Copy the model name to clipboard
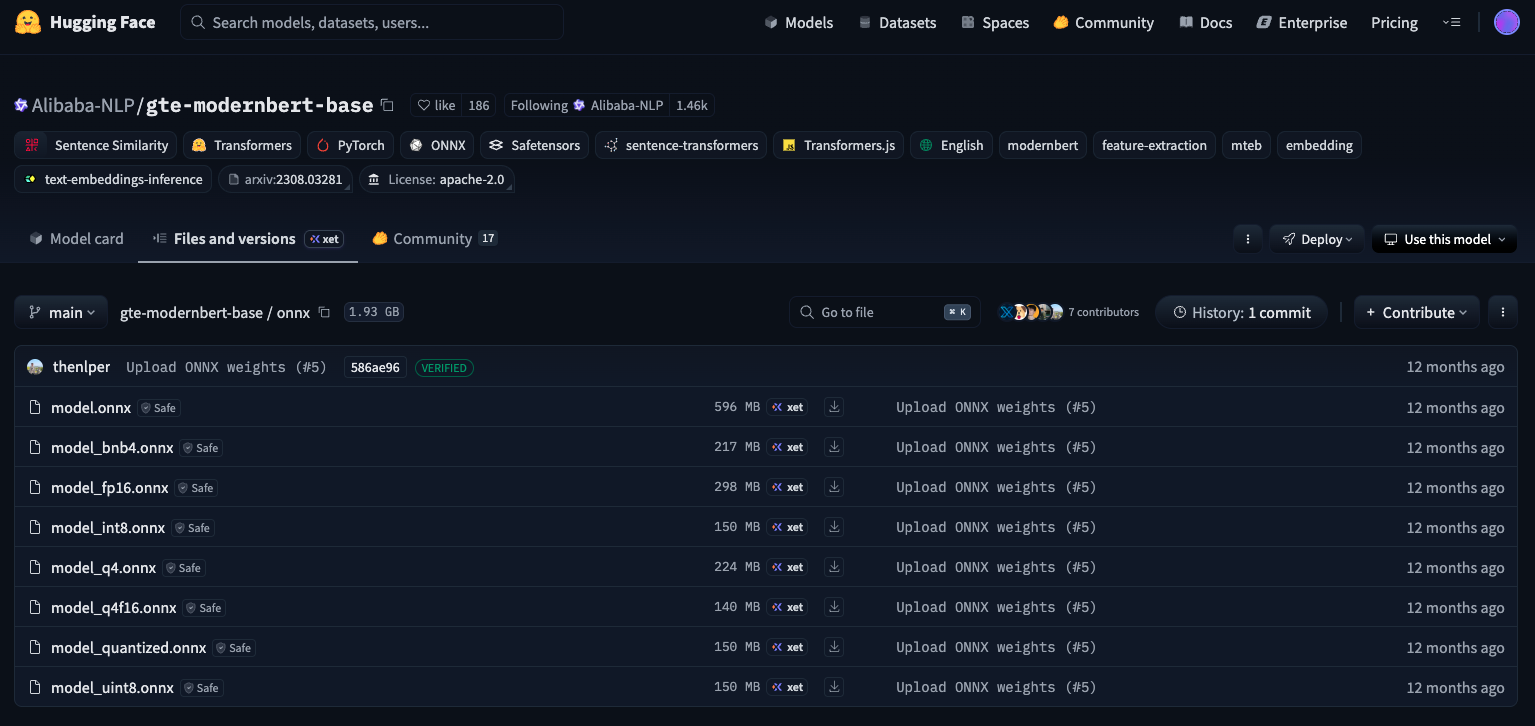Image resolution: width=1535 pixels, height=726 pixels. 388,105
